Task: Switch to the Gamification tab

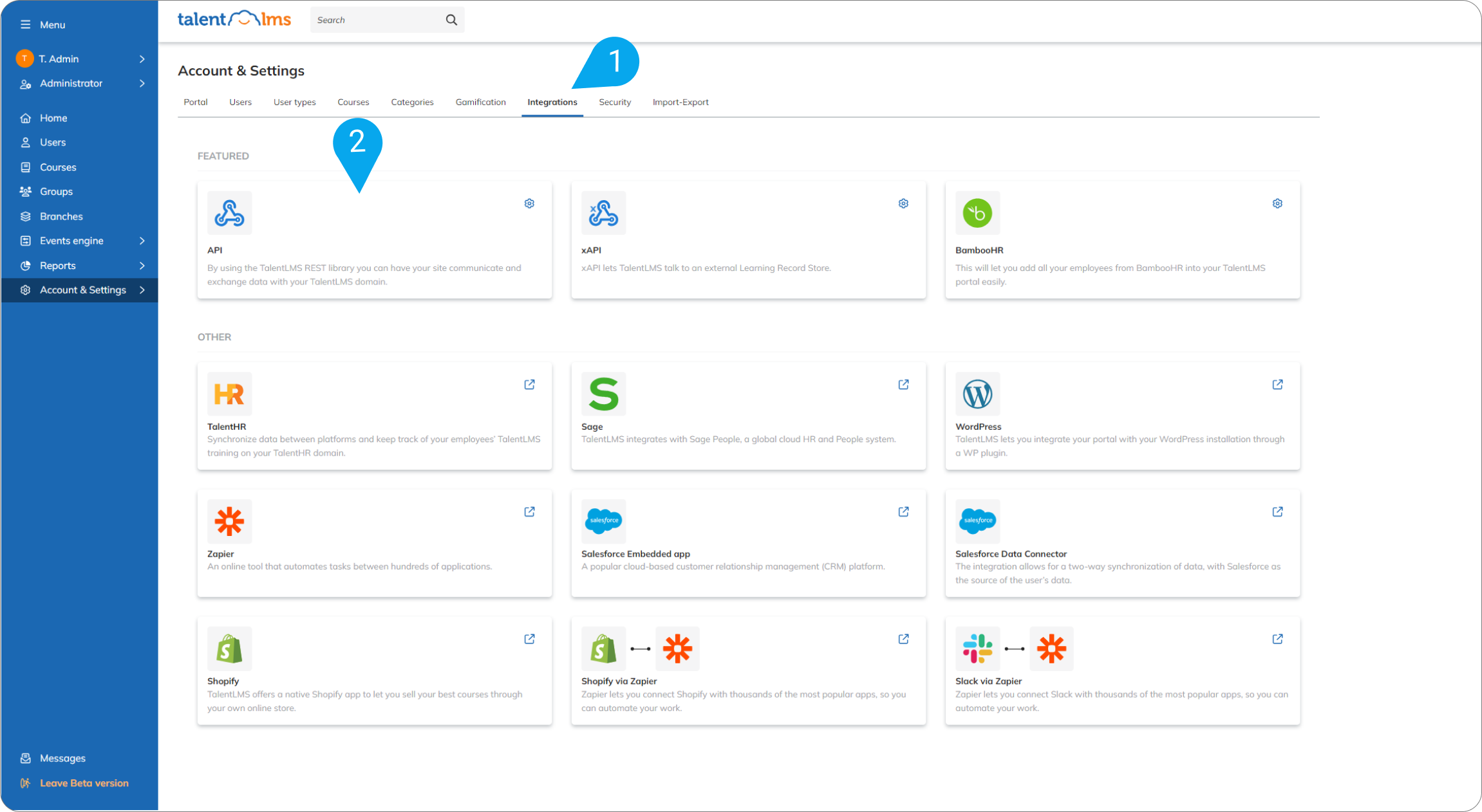Action: (x=480, y=102)
